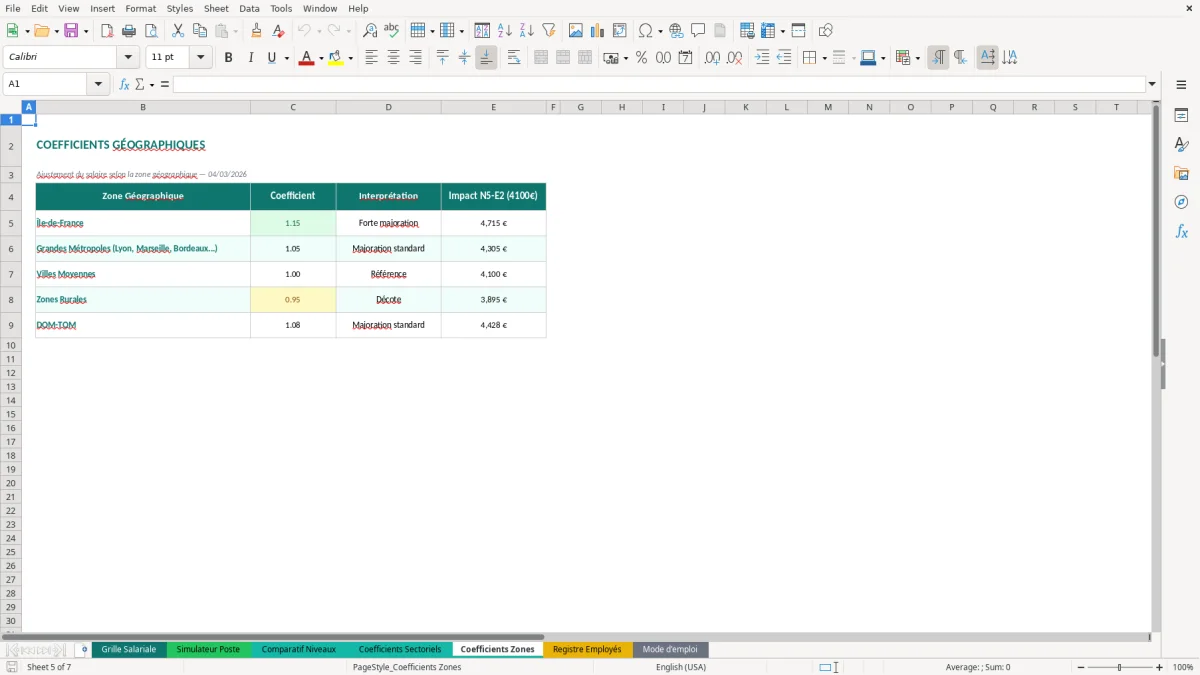Viewport: 1200px width, 675px height.
Task: Insert a chart
Action: coord(598,31)
